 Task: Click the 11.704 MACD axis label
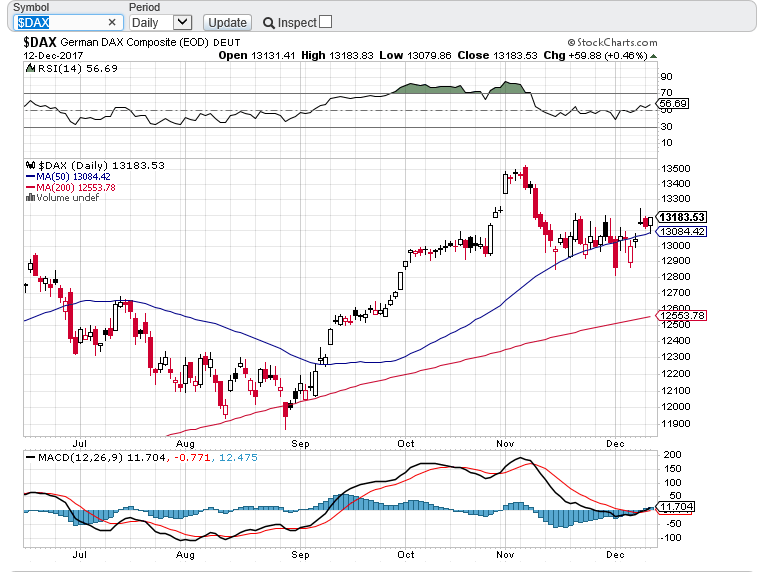click(676, 507)
